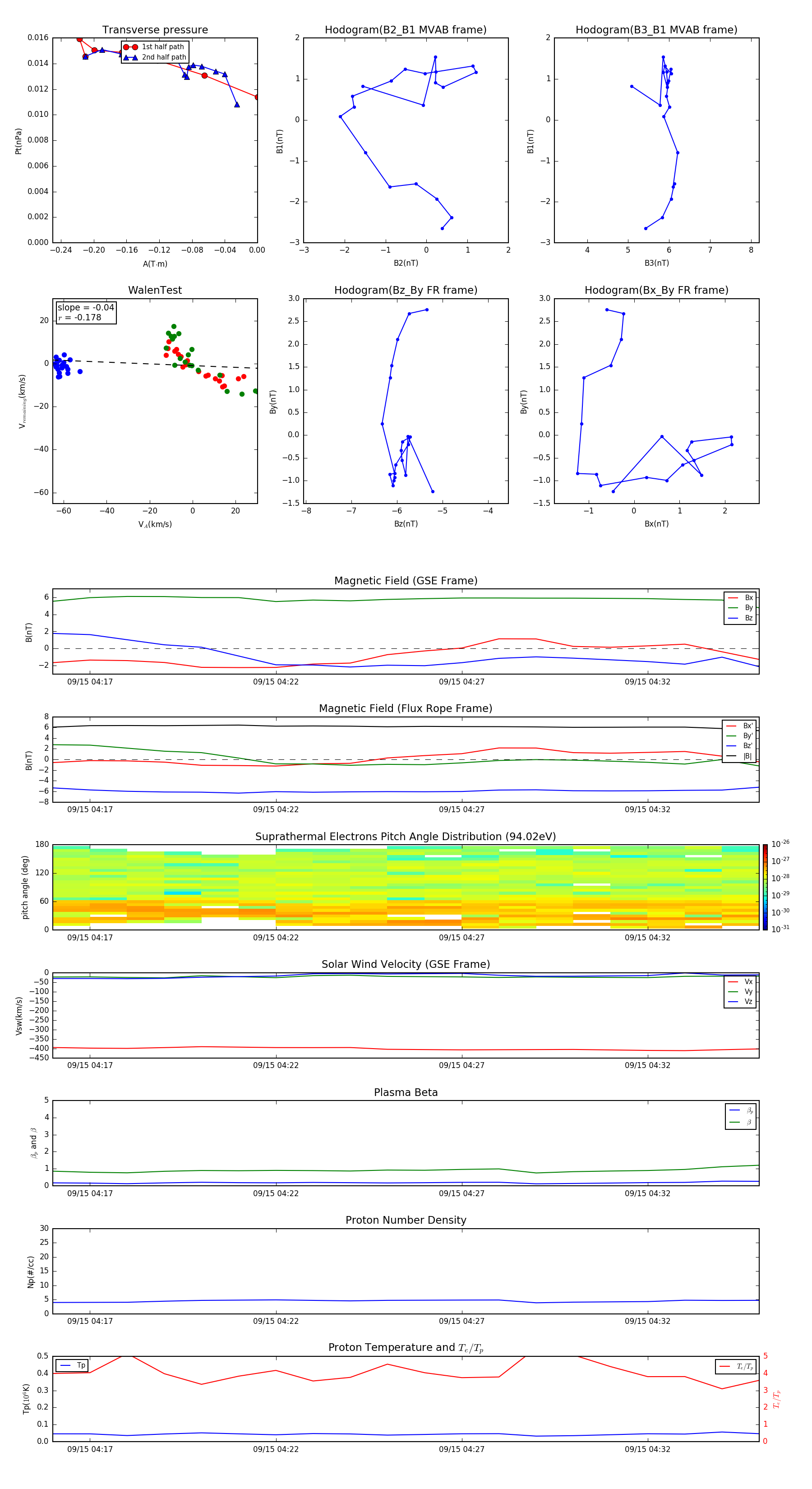The width and height of the screenshot is (812, 1489).
Task: Select the 10^-31 colorbar tick label
Action: 780,929
